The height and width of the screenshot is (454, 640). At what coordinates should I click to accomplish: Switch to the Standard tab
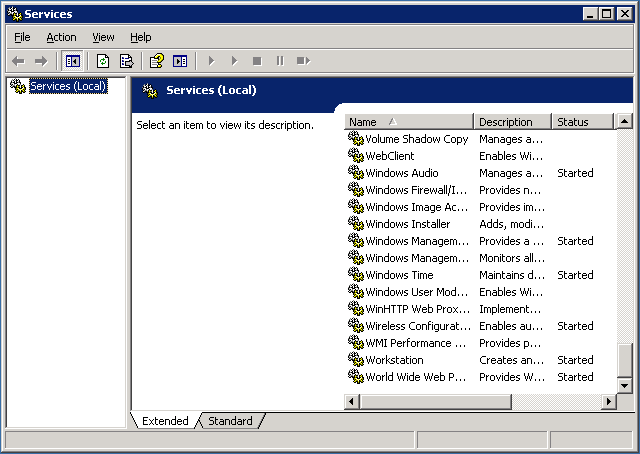coord(230,421)
